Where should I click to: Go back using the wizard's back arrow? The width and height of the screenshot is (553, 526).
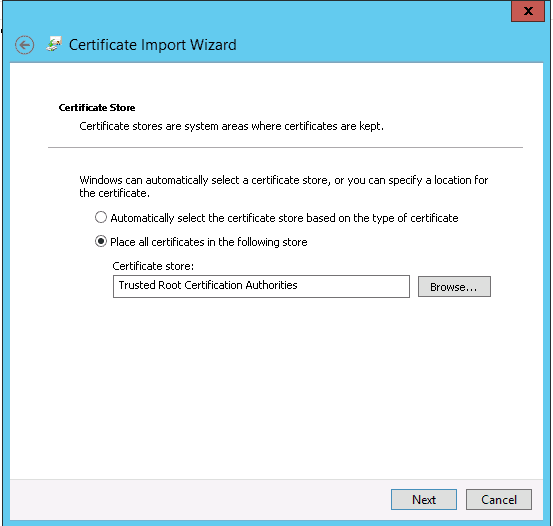click(x=24, y=45)
